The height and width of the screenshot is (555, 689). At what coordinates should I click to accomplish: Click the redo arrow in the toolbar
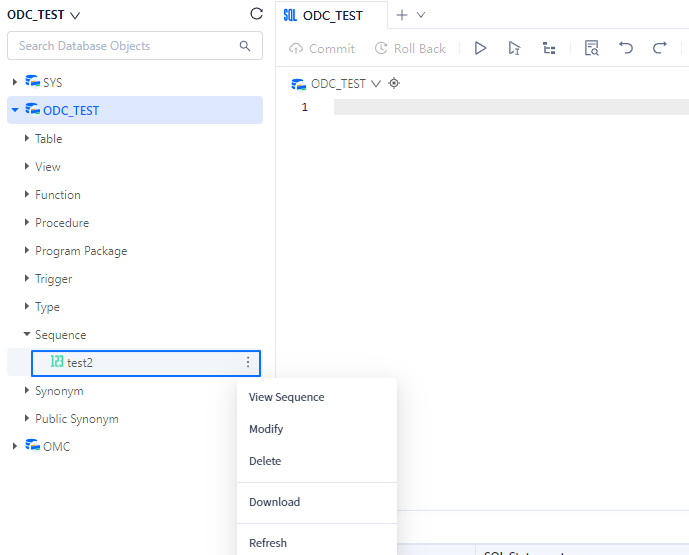point(660,48)
